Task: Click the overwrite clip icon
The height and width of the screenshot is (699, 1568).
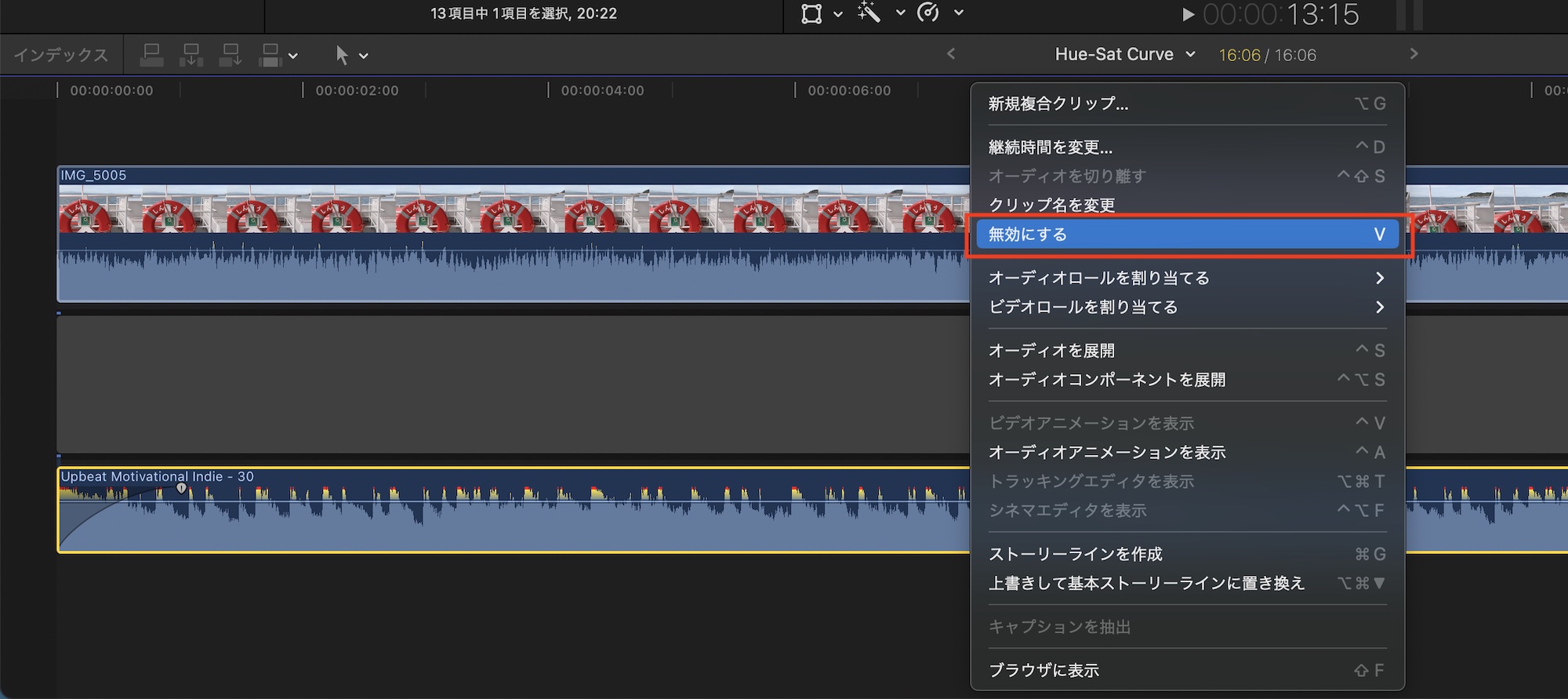Action: pyautogui.click(x=270, y=55)
